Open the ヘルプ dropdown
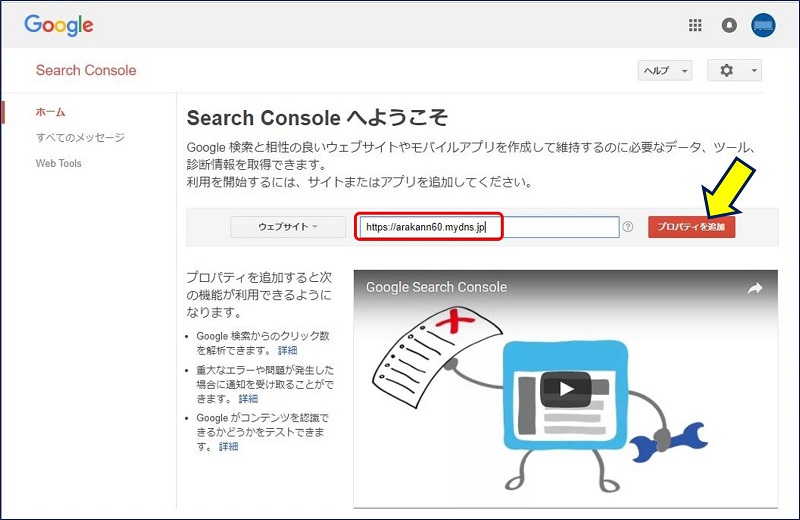800x520 pixels. [665, 70]
